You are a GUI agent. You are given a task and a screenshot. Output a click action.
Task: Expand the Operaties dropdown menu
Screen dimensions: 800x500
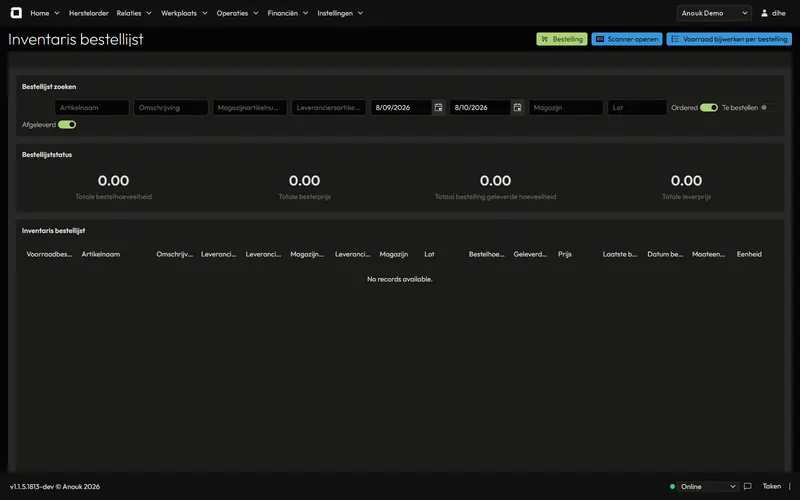[x=237, y=13]
